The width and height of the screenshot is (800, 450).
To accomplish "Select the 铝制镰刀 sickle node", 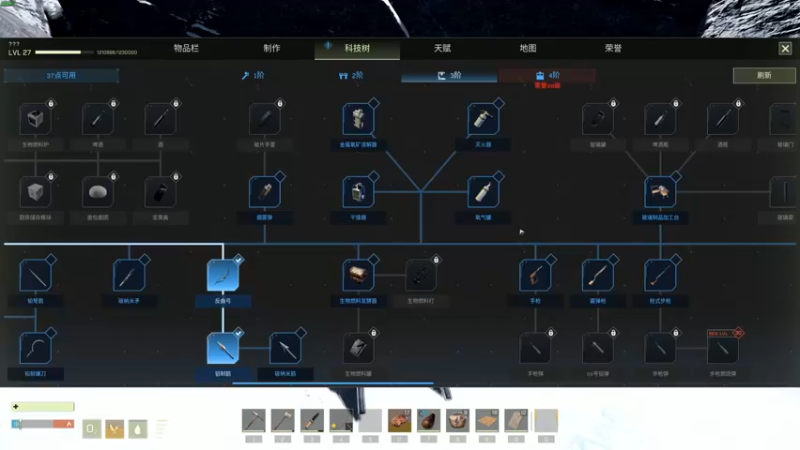I will (35, 348).
